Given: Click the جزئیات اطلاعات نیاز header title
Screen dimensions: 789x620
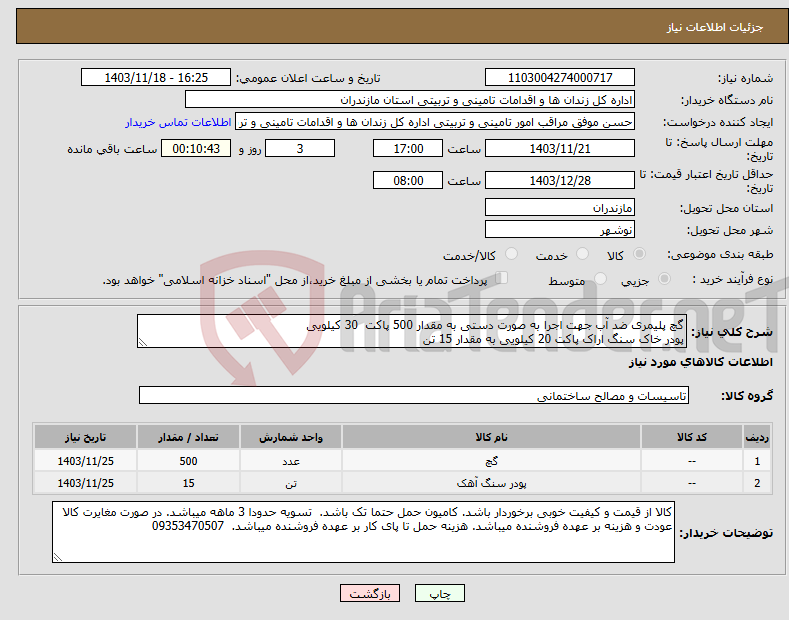Looking at the screenshot, I should [715, 27].
